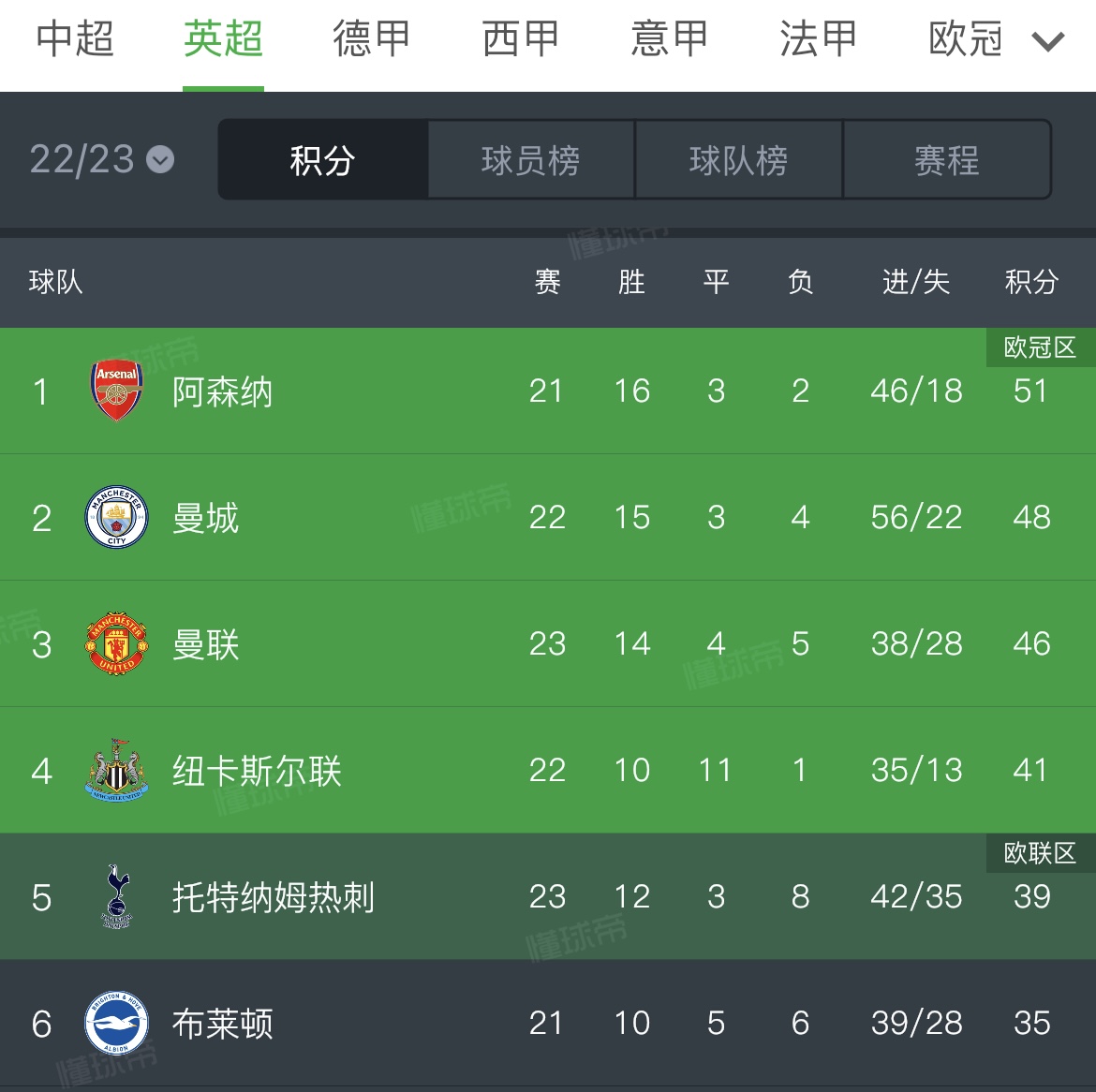This screenshot has width=1096, height=1092.
Task: Select the 球员榜 tab
Action: (x=531, y=159)
